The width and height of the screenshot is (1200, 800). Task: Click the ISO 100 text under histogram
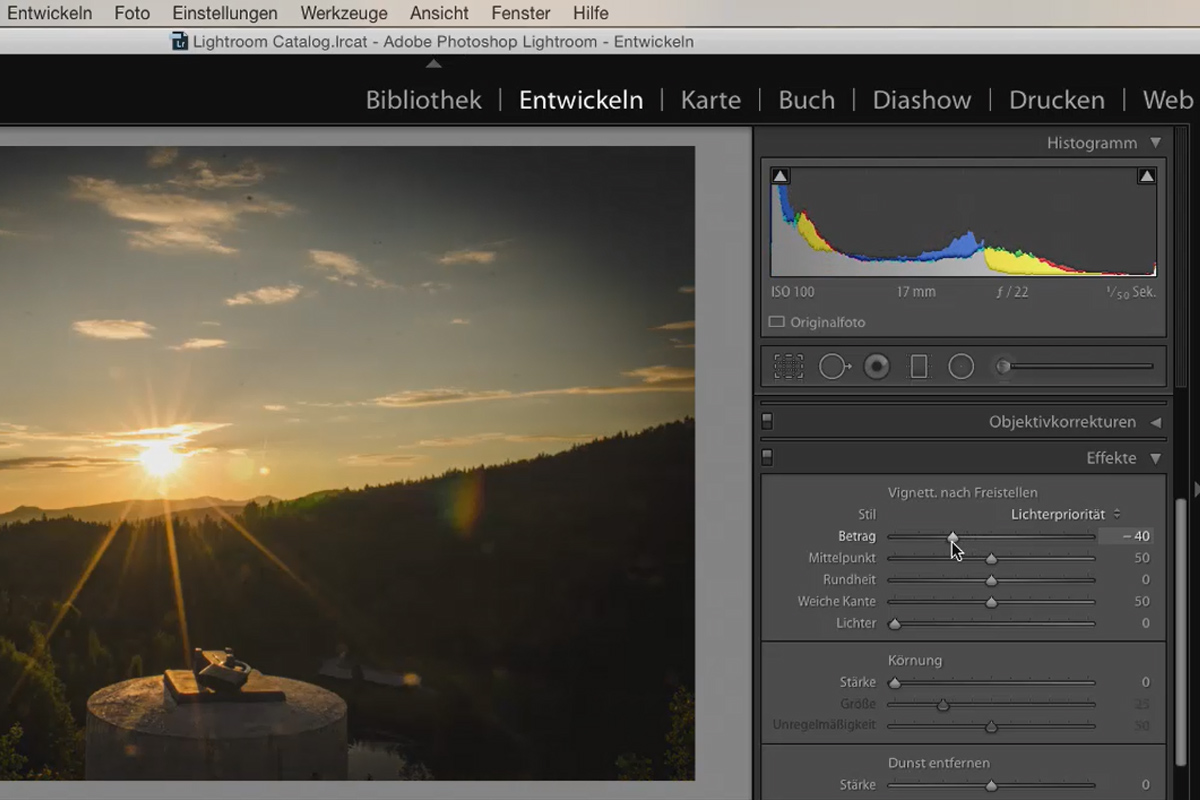point(792,292)
